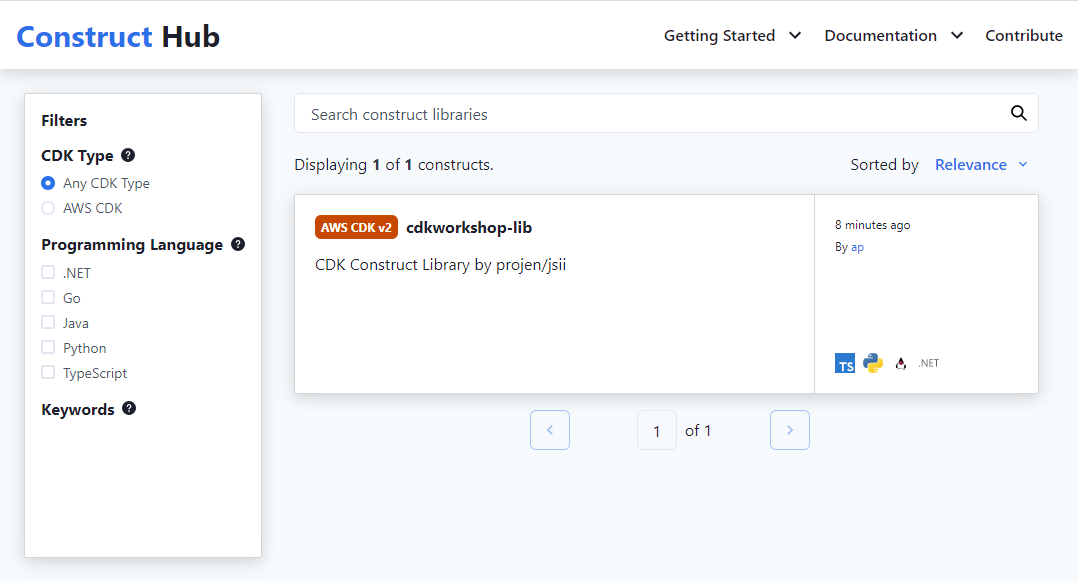Open the Keywords help icon
1078x581 pixels.
tap(129, 408)
